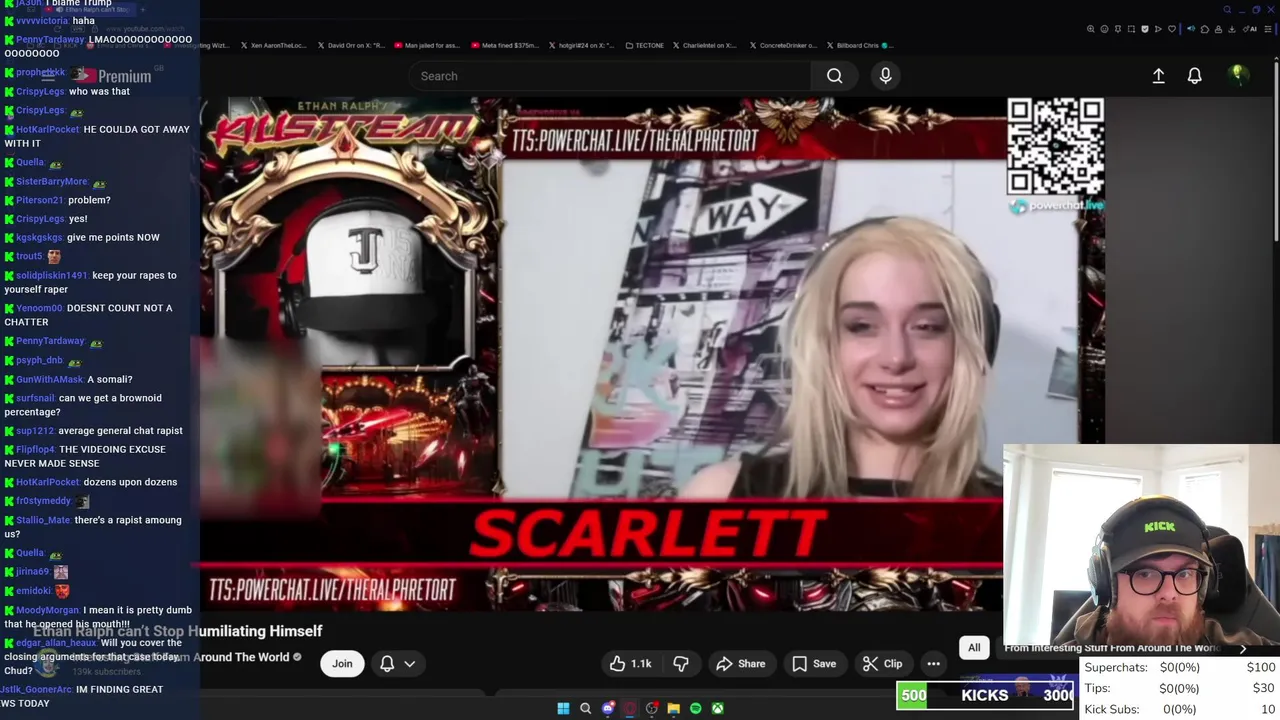Open the Man jailed for ass... bookmark
The width and height of the screenshot is (1280, 720).
click(428, 45)
